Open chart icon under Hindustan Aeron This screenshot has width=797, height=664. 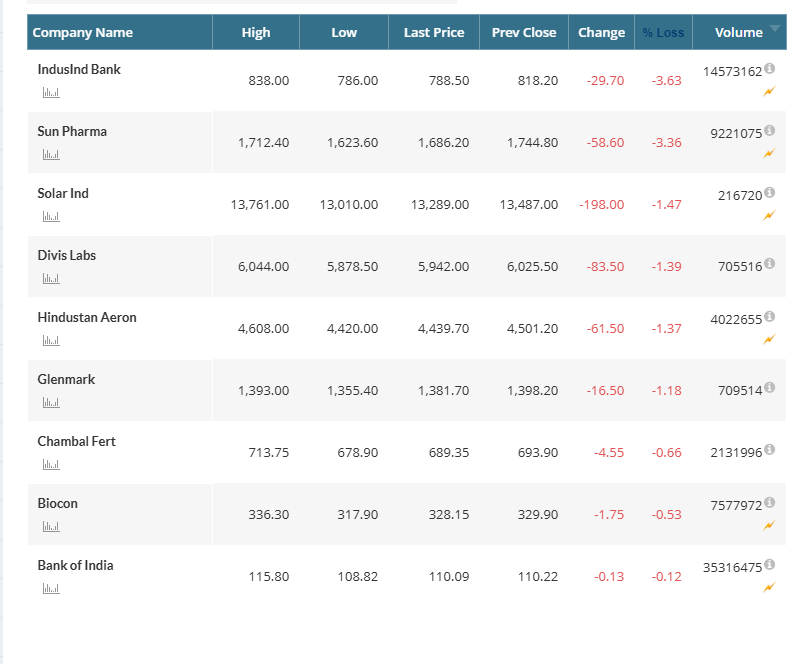(x=51, y=341)
